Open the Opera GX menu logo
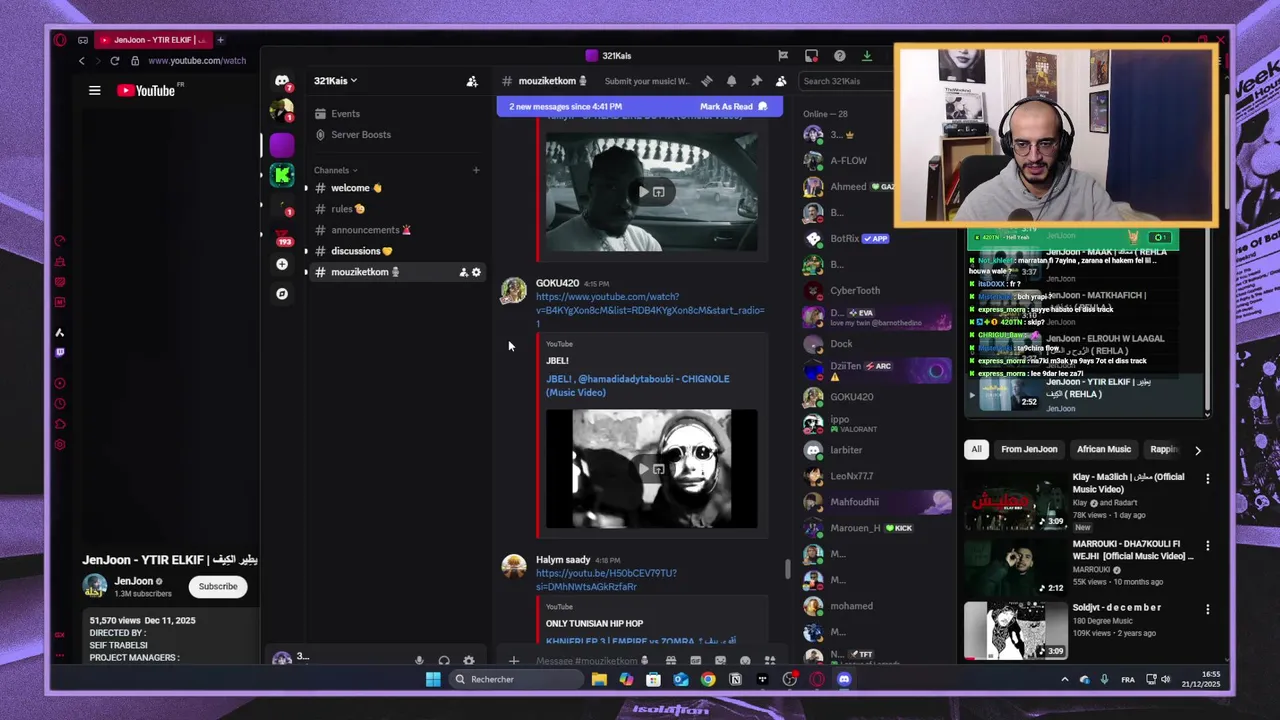Viewport: 1280px width, 720px height. pyautogui.click(x=60, y=40)
